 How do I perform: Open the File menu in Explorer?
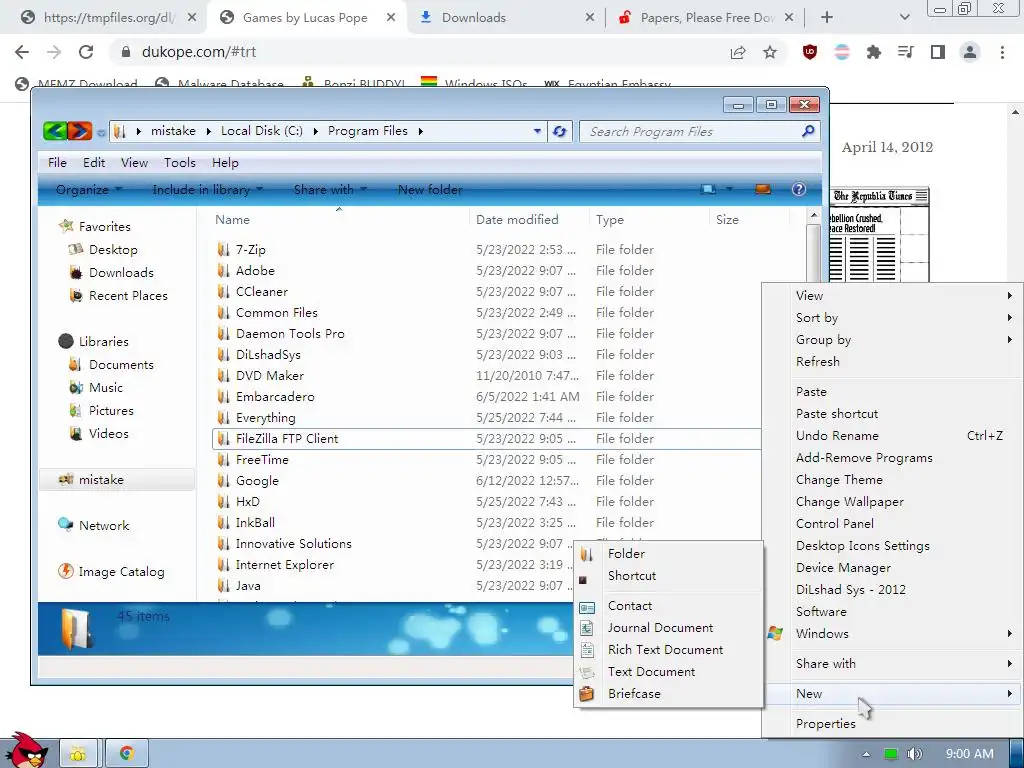click(57, 163)
